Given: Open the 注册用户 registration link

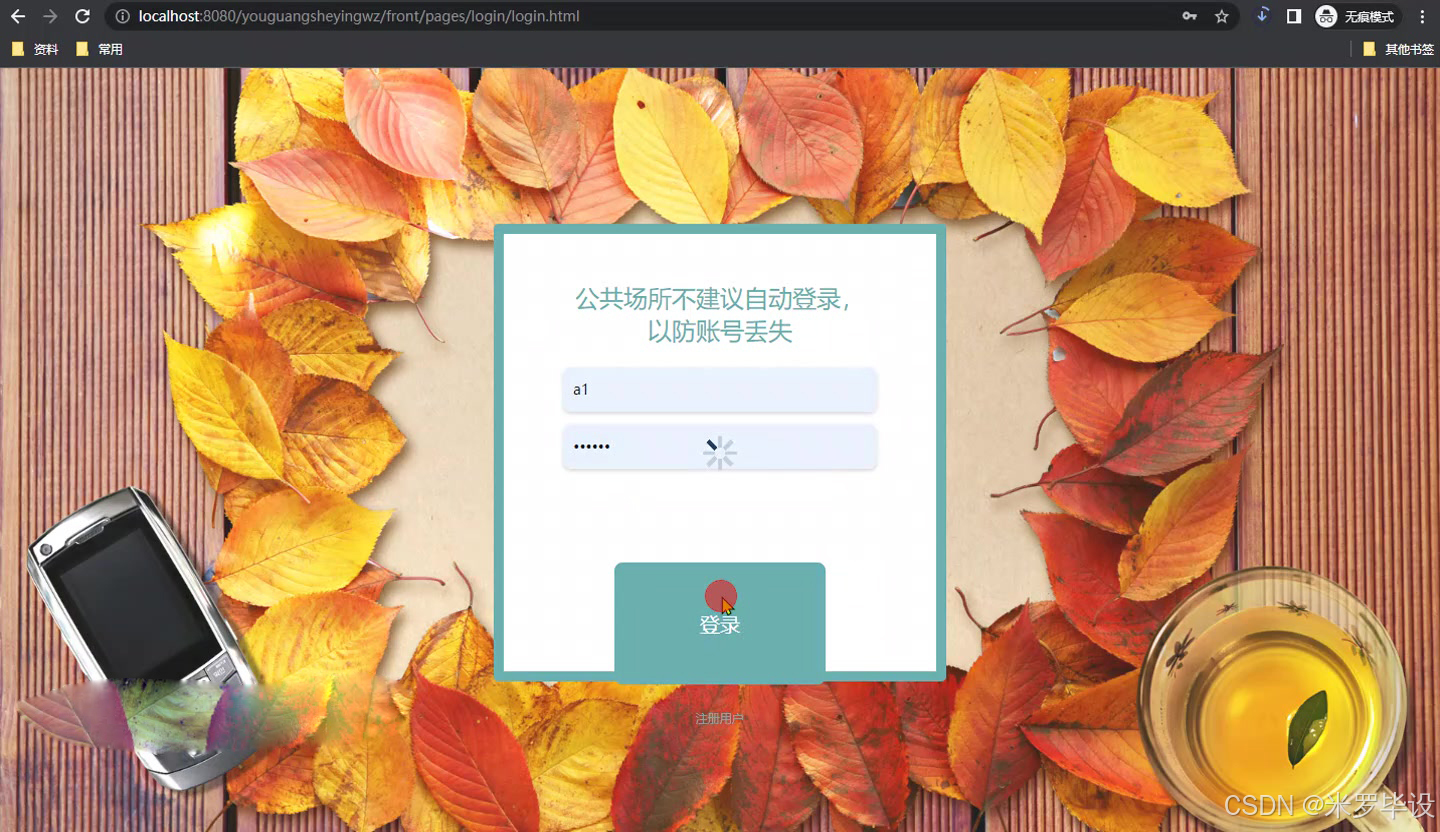Looking at the screenshot, I should [x=719, y=718].
